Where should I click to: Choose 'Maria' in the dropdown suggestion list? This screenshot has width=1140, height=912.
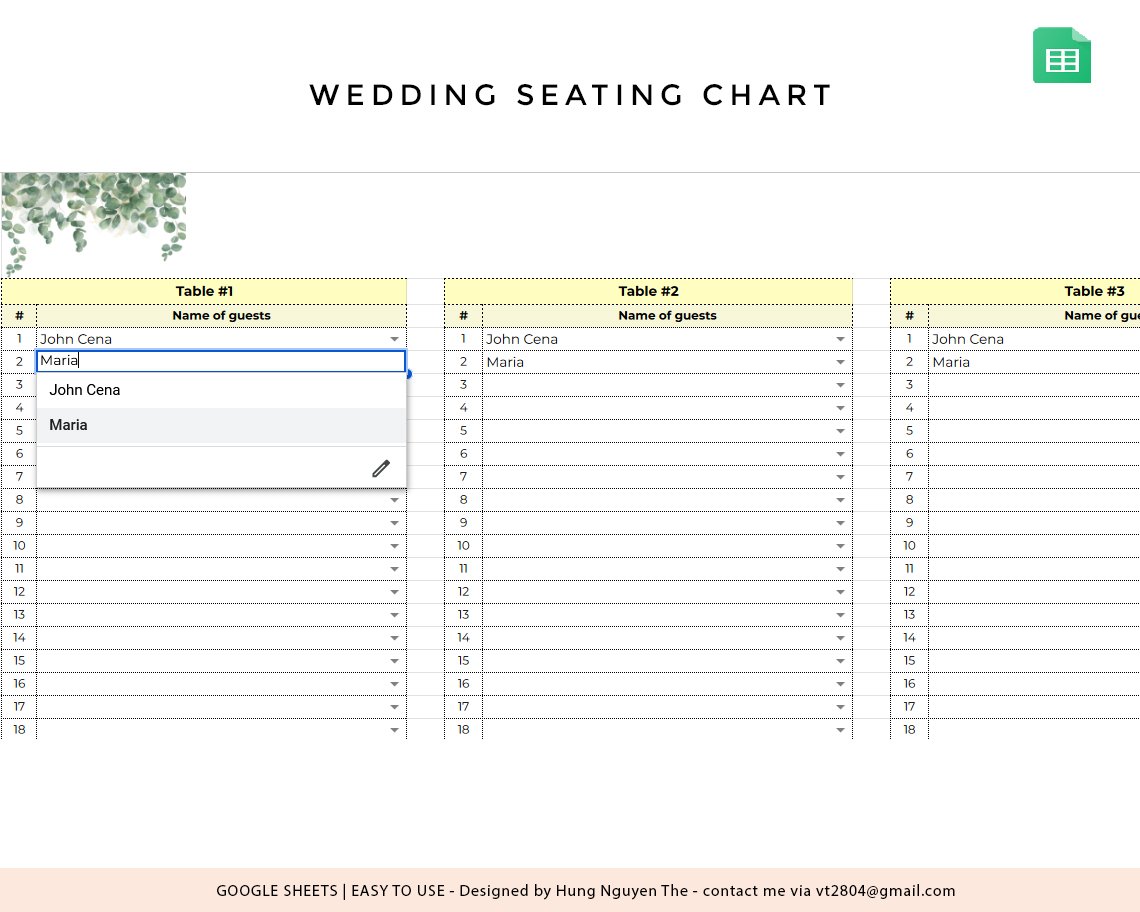[x=221, y=425]
